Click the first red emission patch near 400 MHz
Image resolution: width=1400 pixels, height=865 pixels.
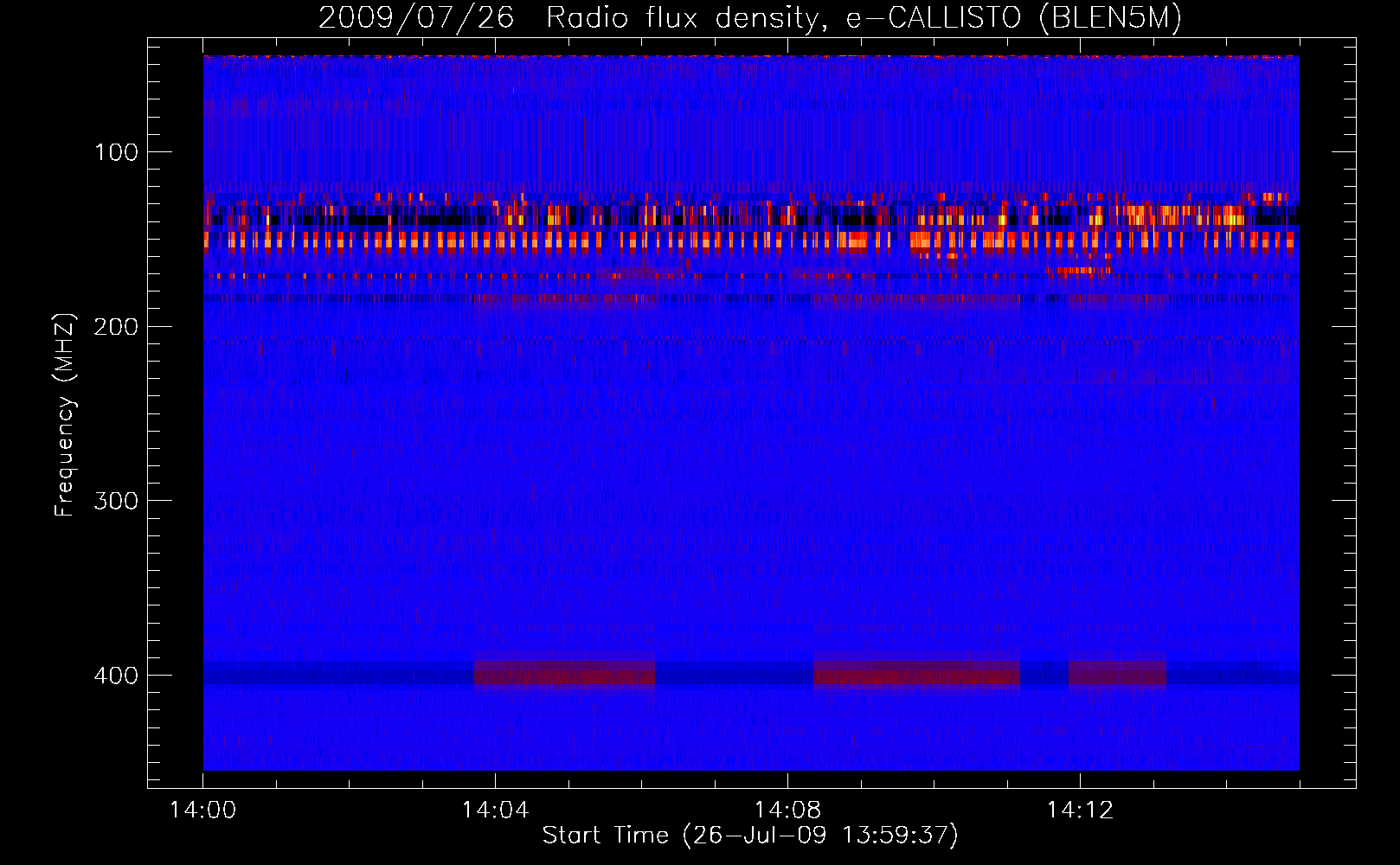[564, 673]
